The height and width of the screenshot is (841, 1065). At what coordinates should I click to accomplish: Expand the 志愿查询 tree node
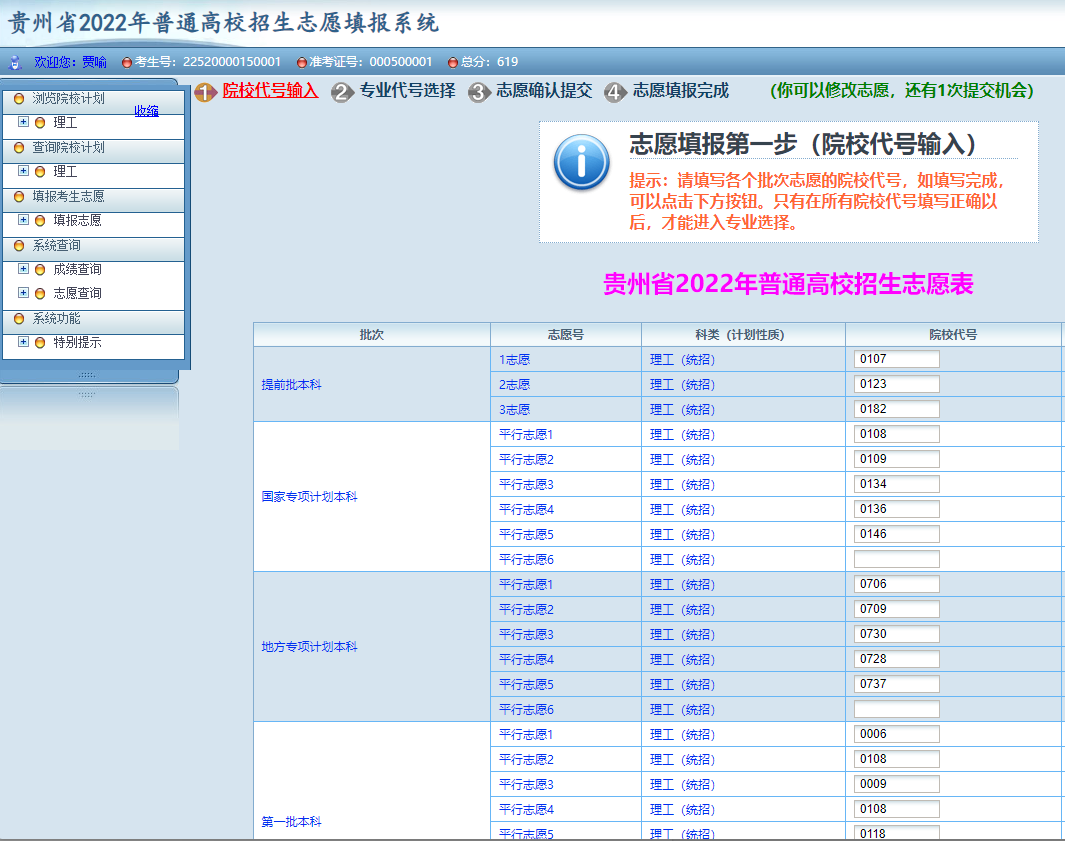[x=23, y=293]
